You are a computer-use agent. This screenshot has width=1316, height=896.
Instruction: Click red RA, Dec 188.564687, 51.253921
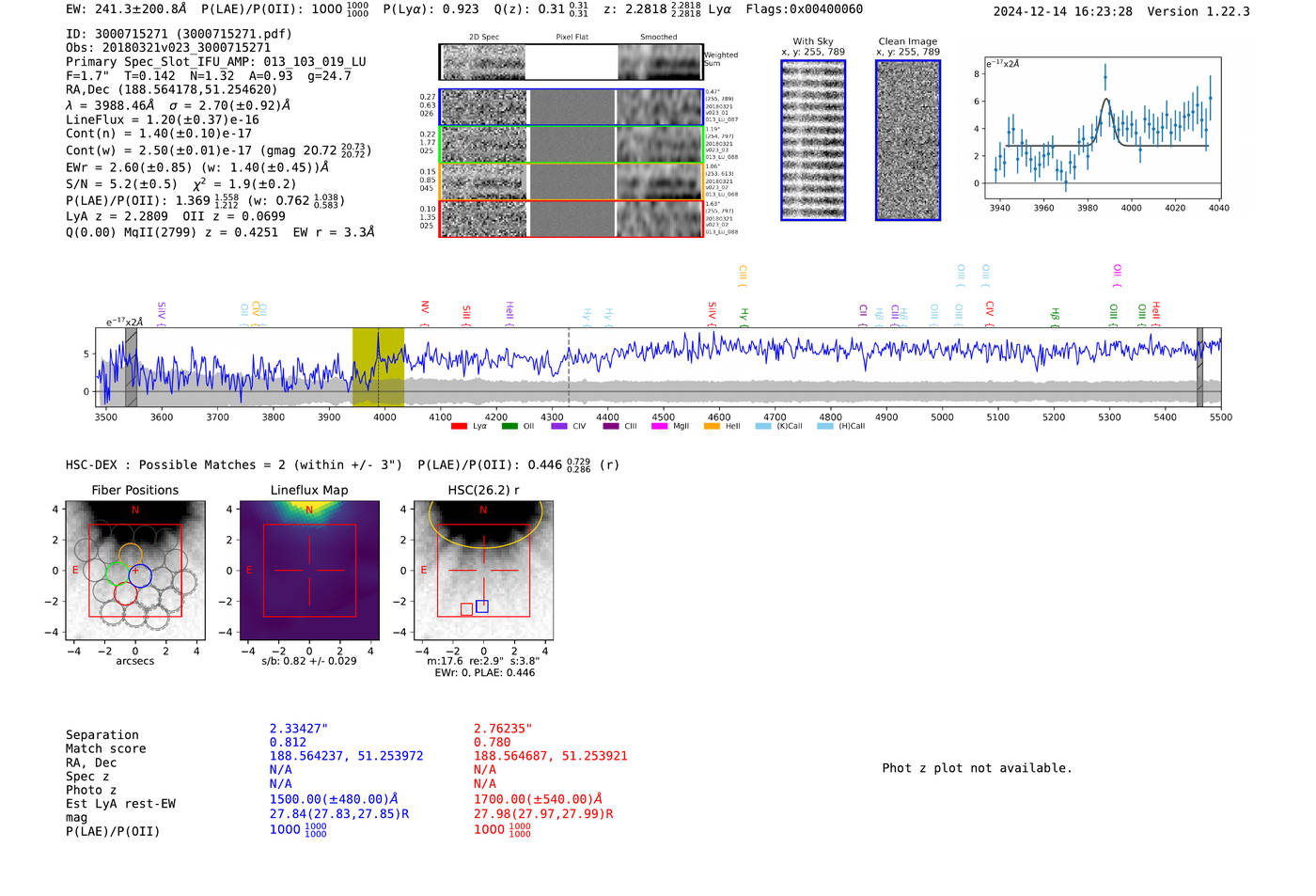(x=551, y=756)
